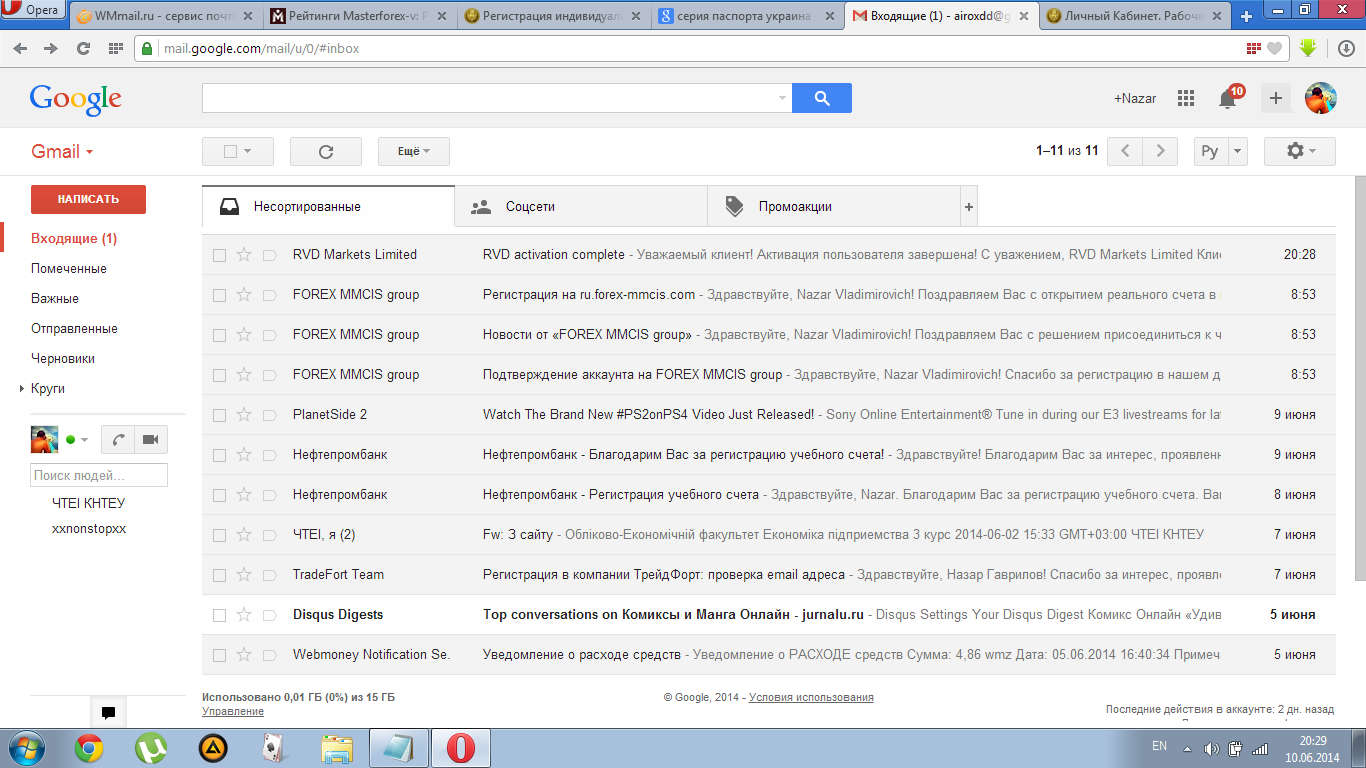Click the +Nazar profile link
The width and height of the screenshot is (1366, 768).
click(x=1135, y=98)
